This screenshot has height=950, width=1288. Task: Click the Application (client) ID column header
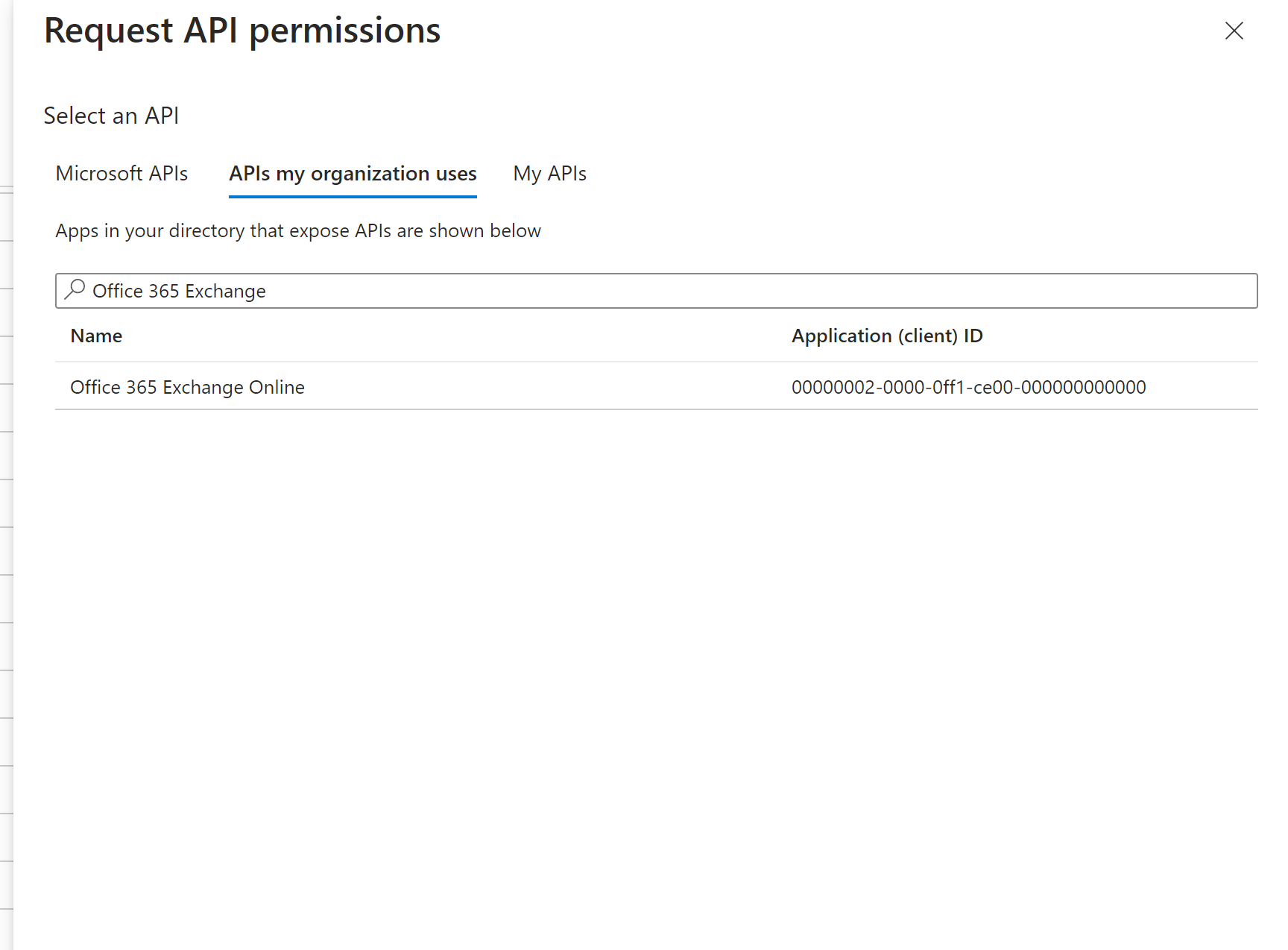click(887, 336)
